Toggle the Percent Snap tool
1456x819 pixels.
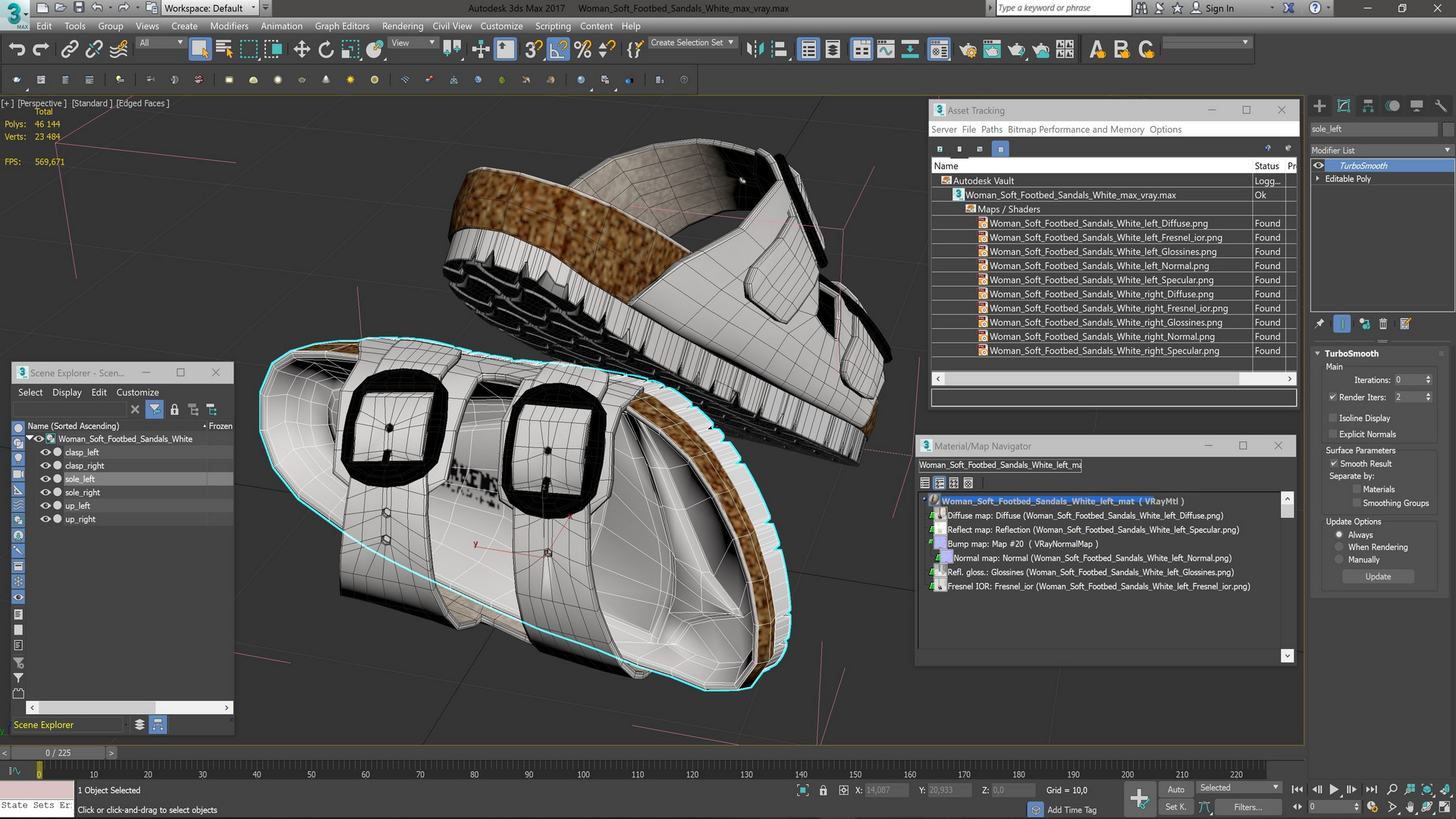point(582,50)
